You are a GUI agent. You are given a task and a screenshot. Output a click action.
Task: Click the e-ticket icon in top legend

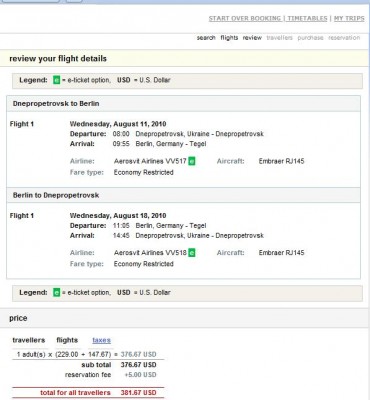pos(57,80)
